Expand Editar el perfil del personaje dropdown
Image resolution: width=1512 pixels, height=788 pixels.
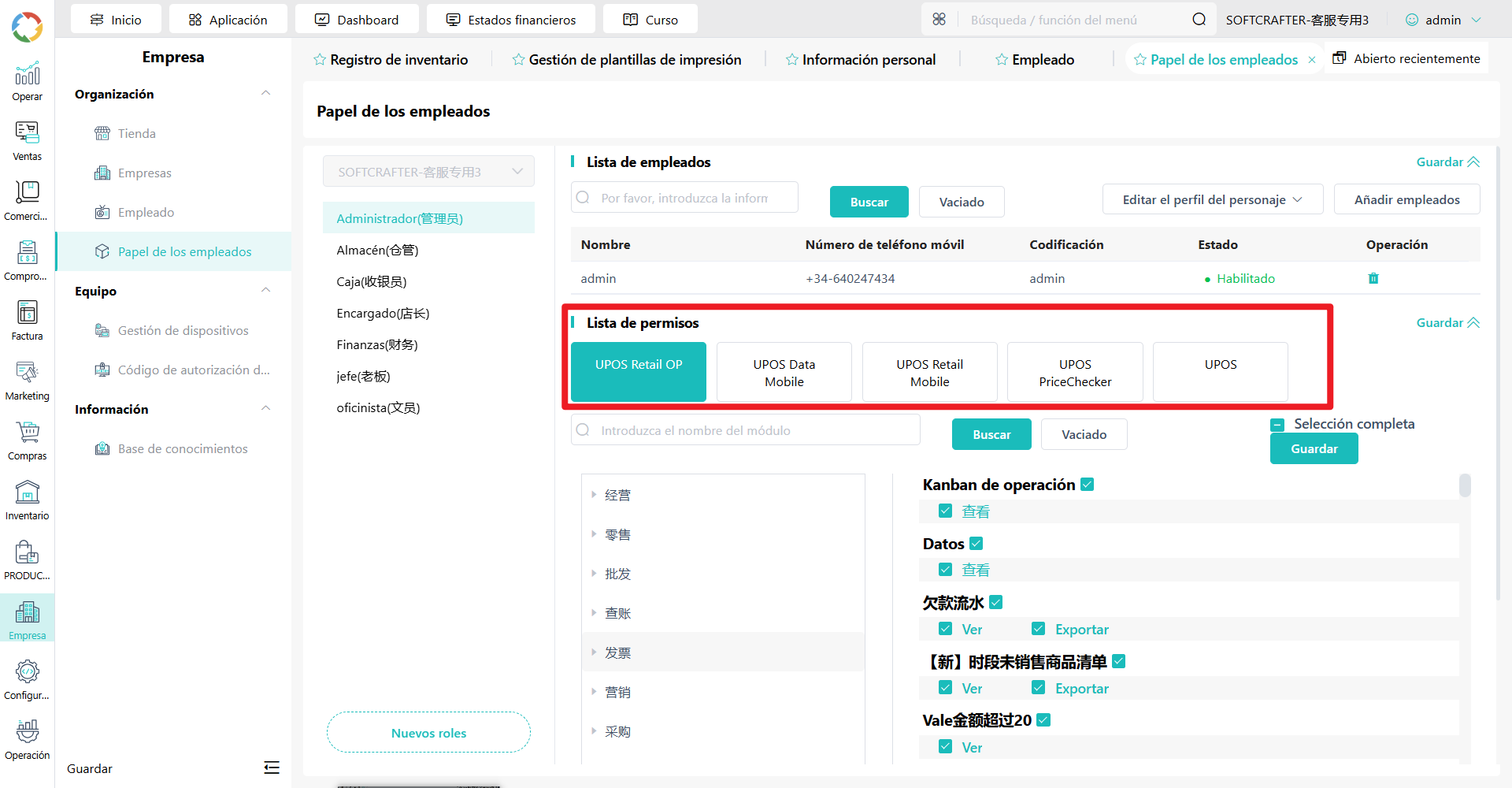1212,199
